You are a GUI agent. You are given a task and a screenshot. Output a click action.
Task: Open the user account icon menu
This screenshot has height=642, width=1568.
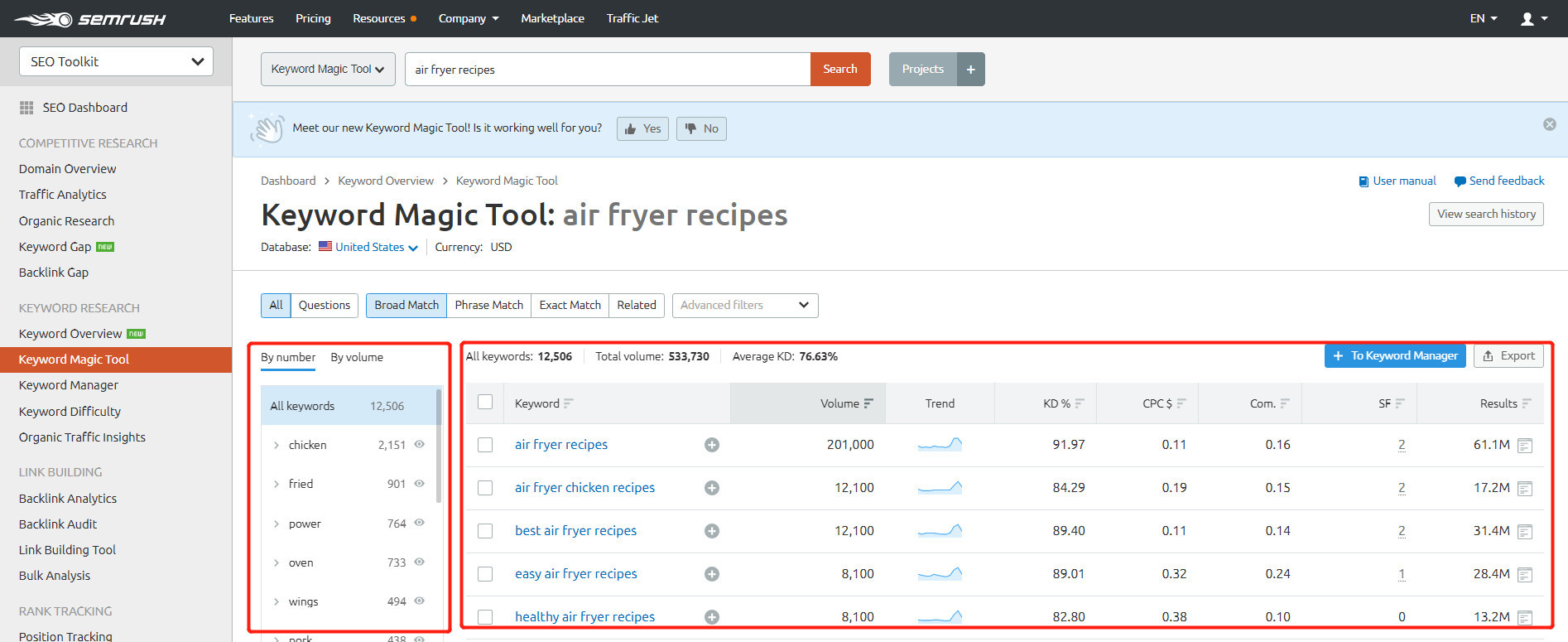pyautogui.click(x=1532, y=18)
